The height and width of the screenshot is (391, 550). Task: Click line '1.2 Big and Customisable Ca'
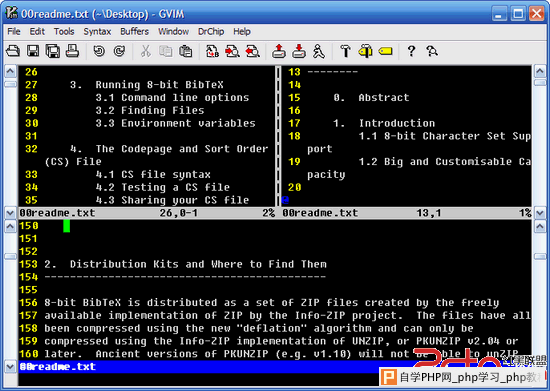pos(445,162)
